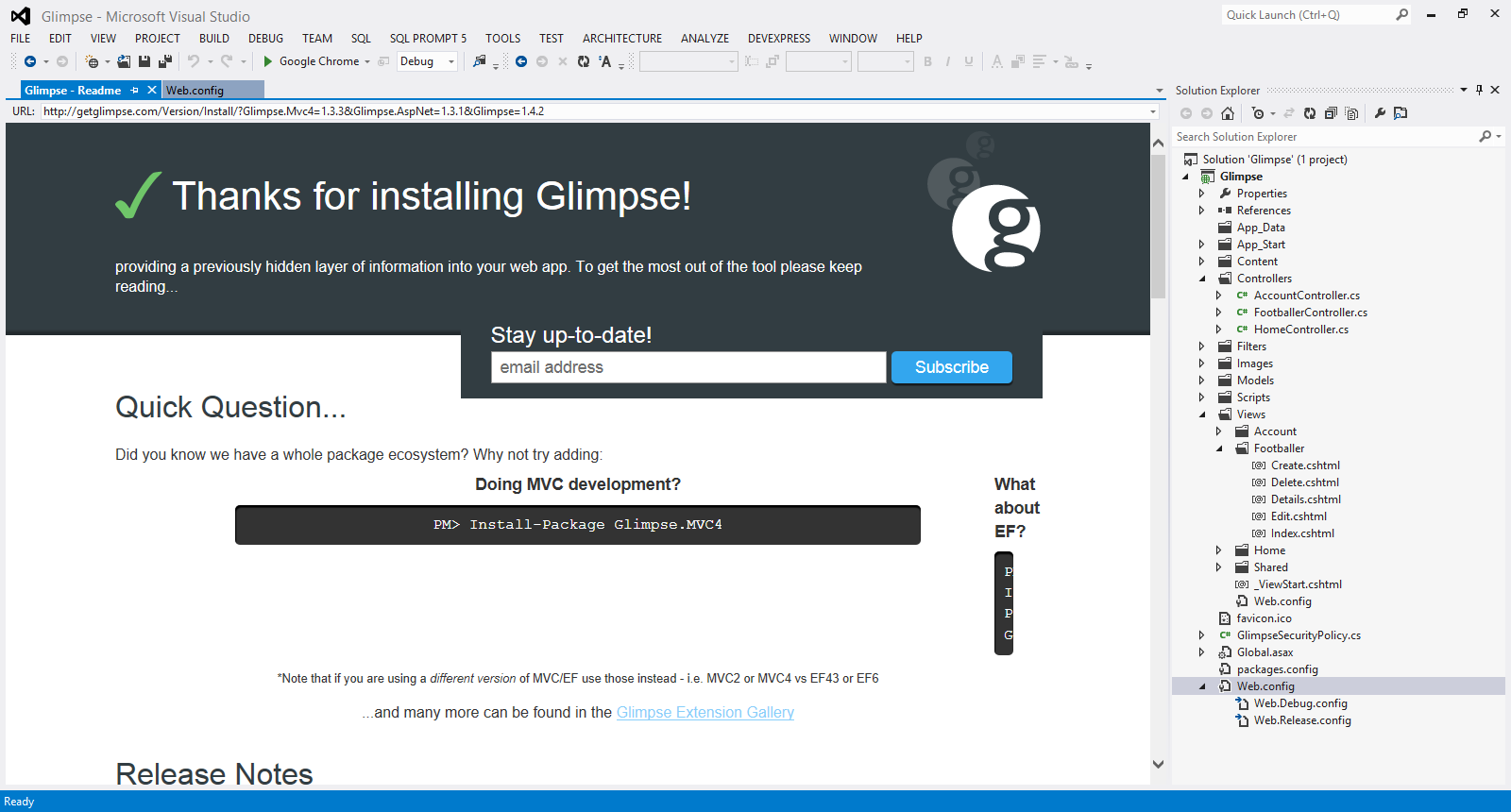Viewport: 1511px width, 812px height.
Task: Close the Glimpse - Readme tab
Action: click(152, 91)
